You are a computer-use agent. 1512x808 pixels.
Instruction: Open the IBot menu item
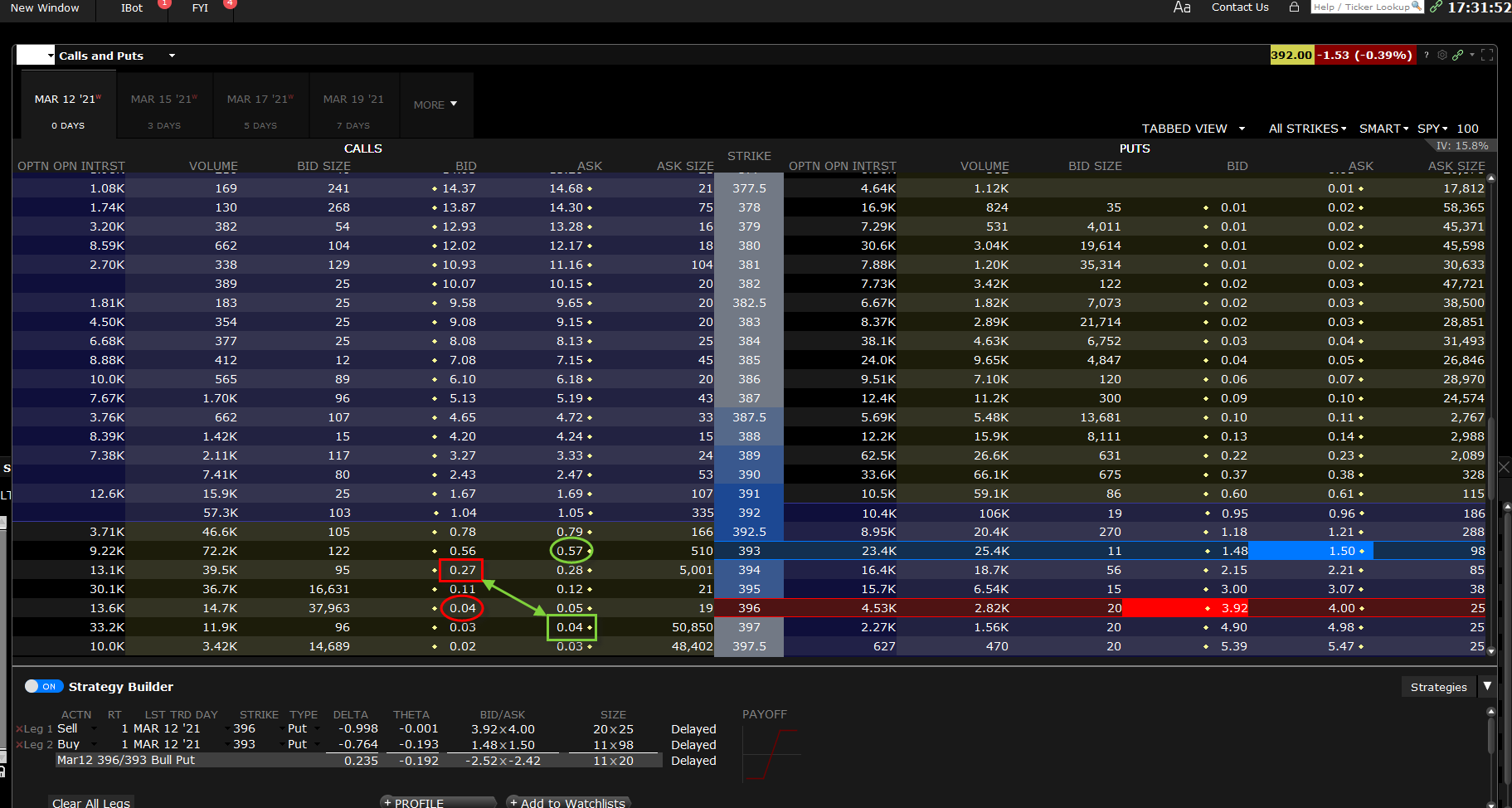(132, 7)
